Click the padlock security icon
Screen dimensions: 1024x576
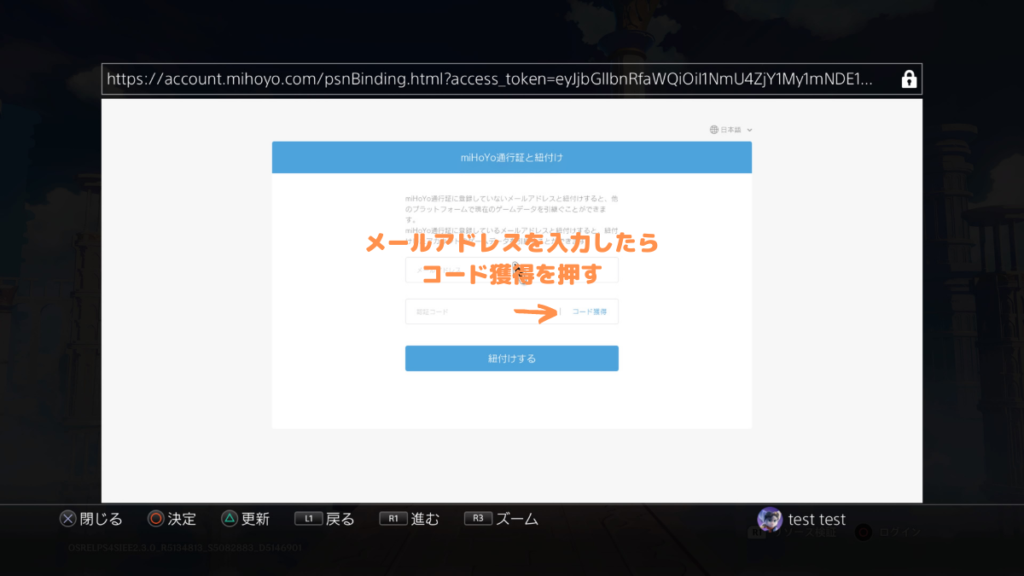click(908, 79)
